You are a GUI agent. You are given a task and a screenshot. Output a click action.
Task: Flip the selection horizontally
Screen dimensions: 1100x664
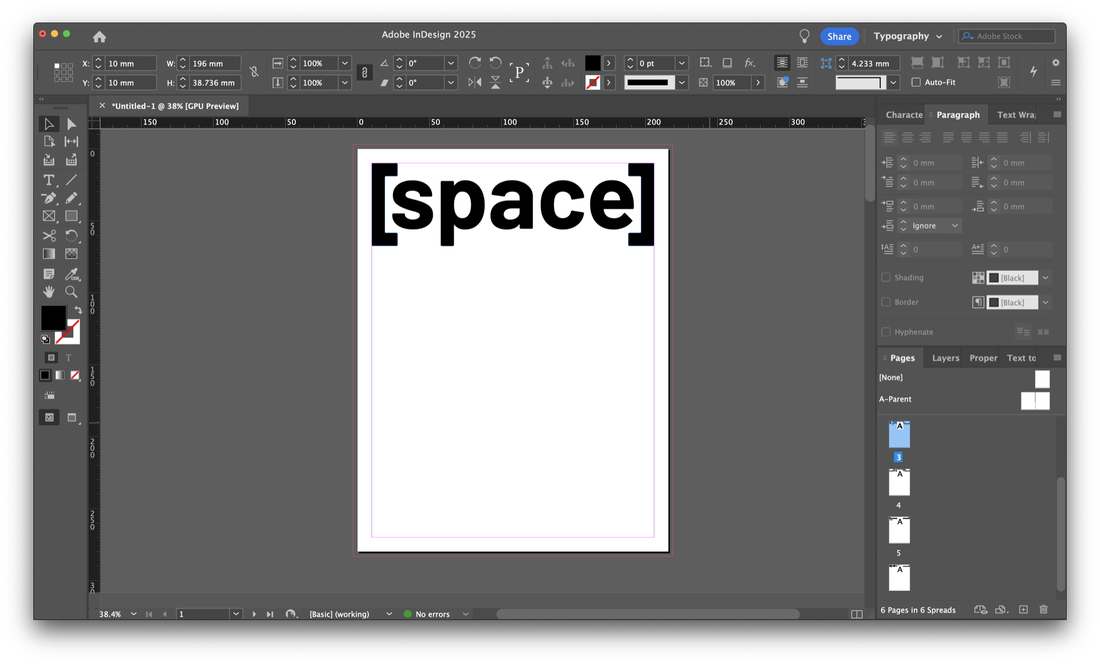[x=475, y=82]
